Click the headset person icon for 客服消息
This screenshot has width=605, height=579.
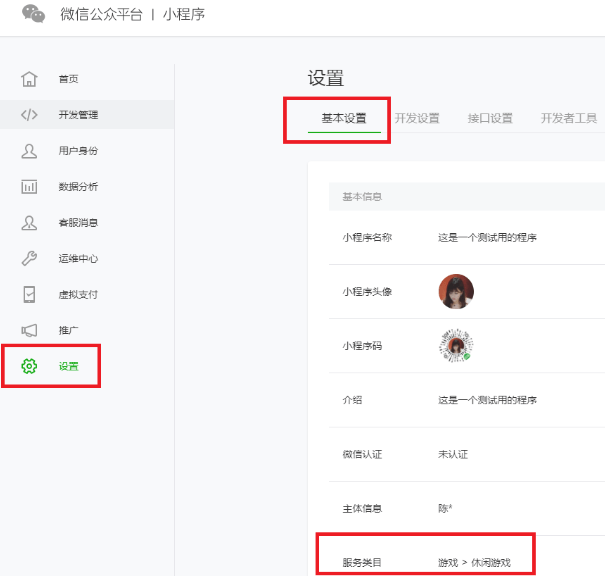click(29, 223)
